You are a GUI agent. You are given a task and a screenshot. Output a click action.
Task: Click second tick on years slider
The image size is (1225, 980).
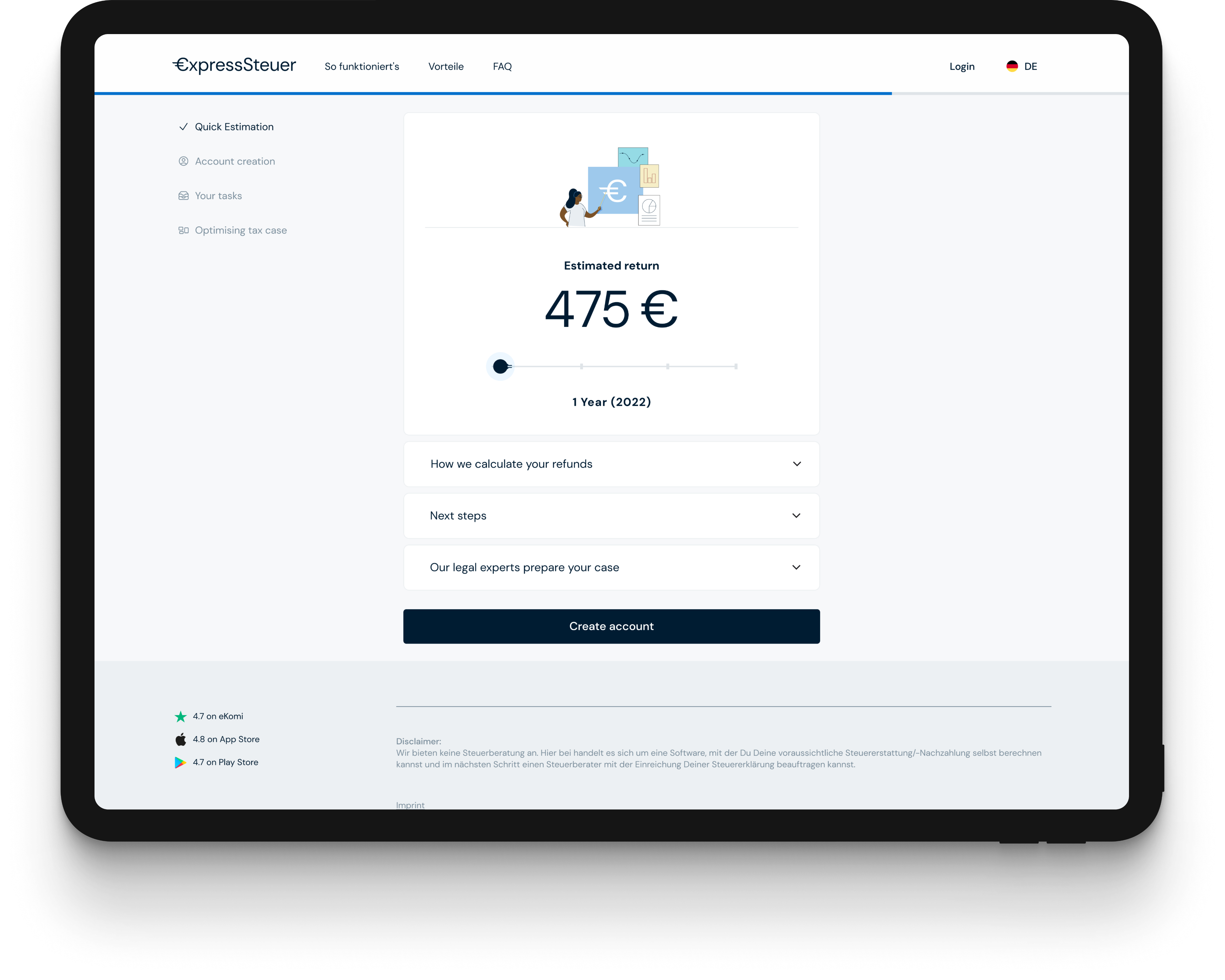click(581, 366)
